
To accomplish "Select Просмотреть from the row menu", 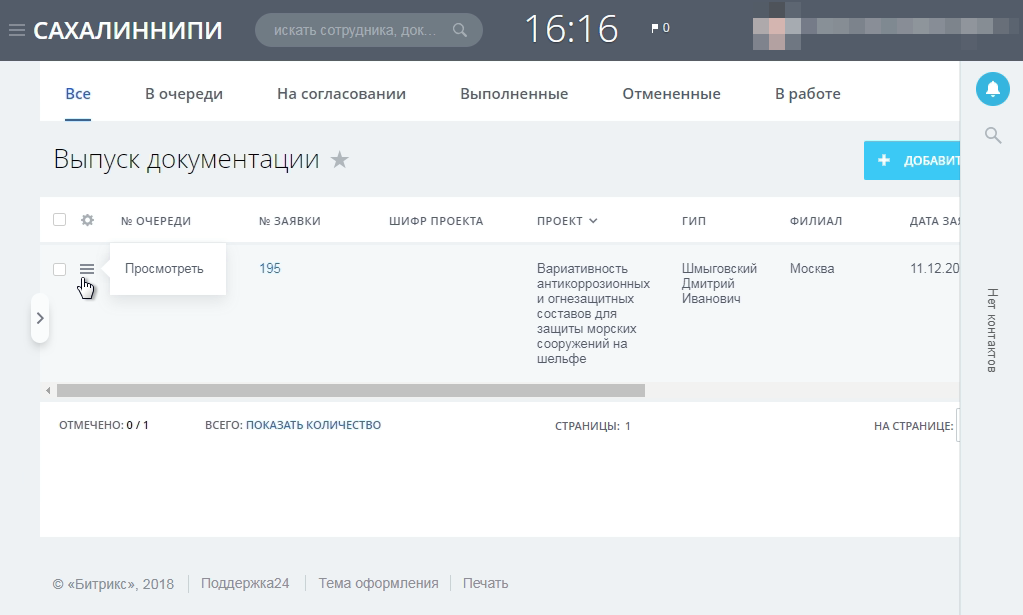I will pyautogui.click(x=164, y=269).
